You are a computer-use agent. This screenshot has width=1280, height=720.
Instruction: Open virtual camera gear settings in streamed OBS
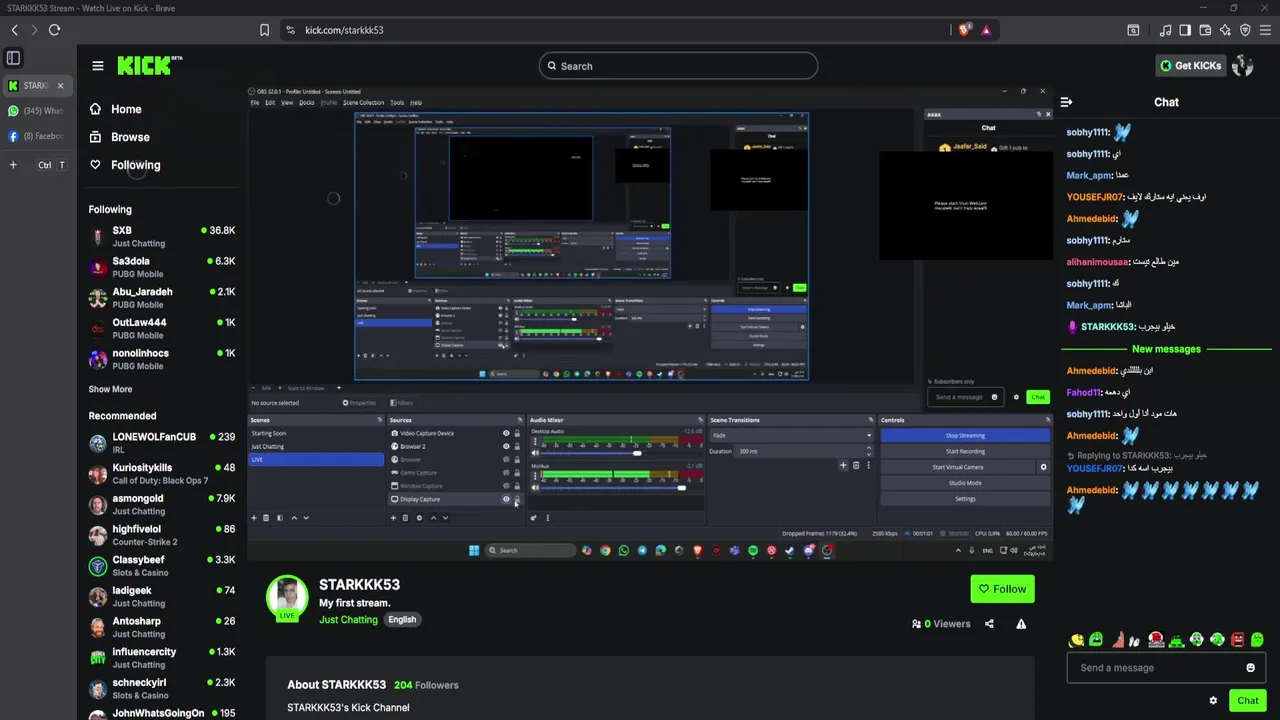[x=1044, y=467]
